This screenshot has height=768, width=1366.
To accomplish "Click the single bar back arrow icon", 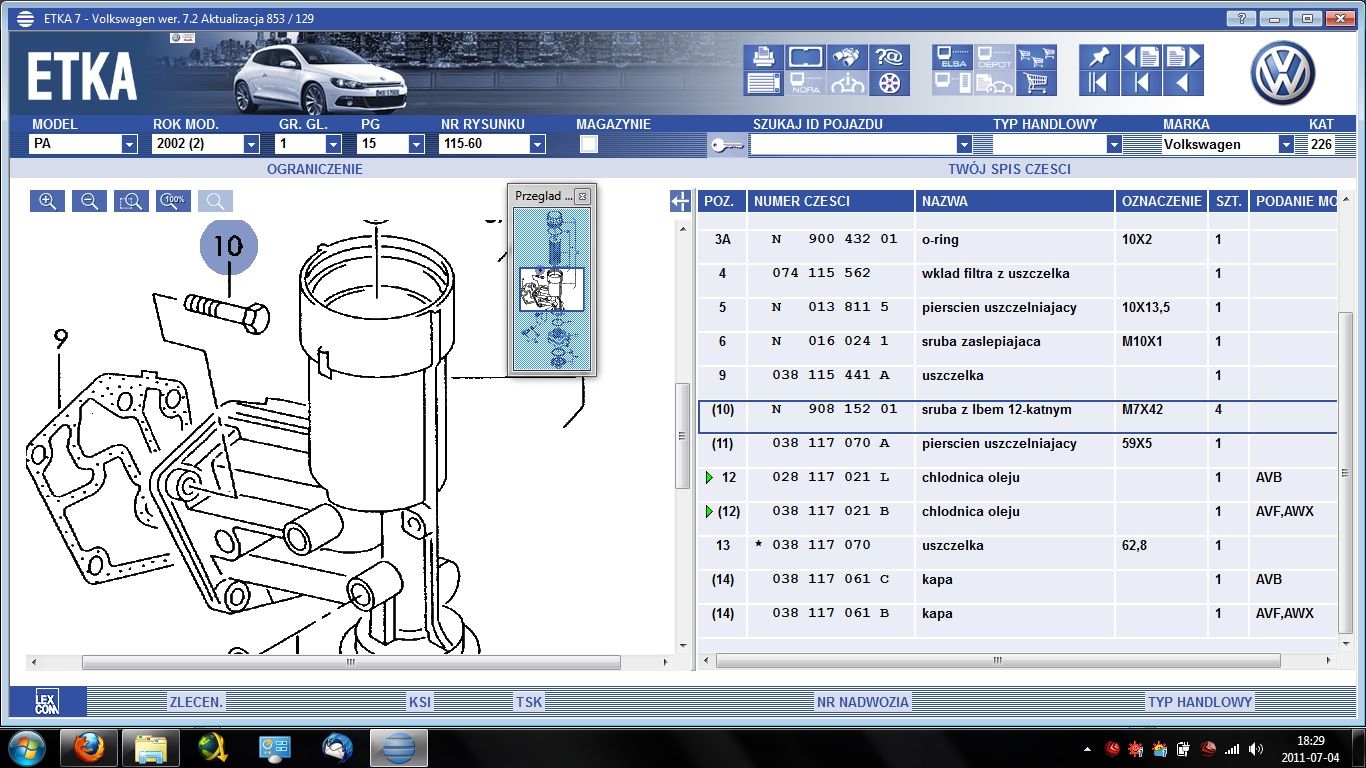I will [1142, 83].
